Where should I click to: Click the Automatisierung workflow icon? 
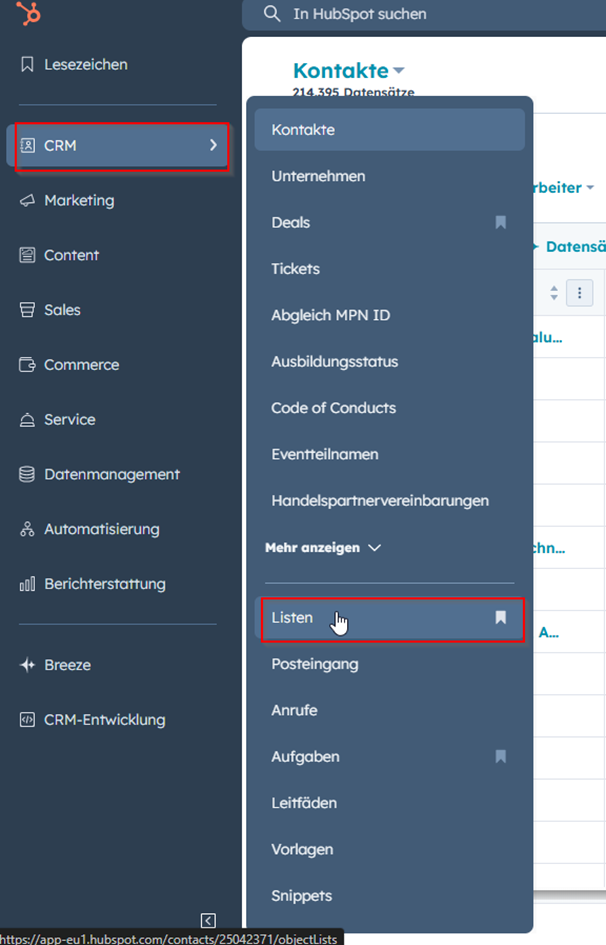coord(27,529)
